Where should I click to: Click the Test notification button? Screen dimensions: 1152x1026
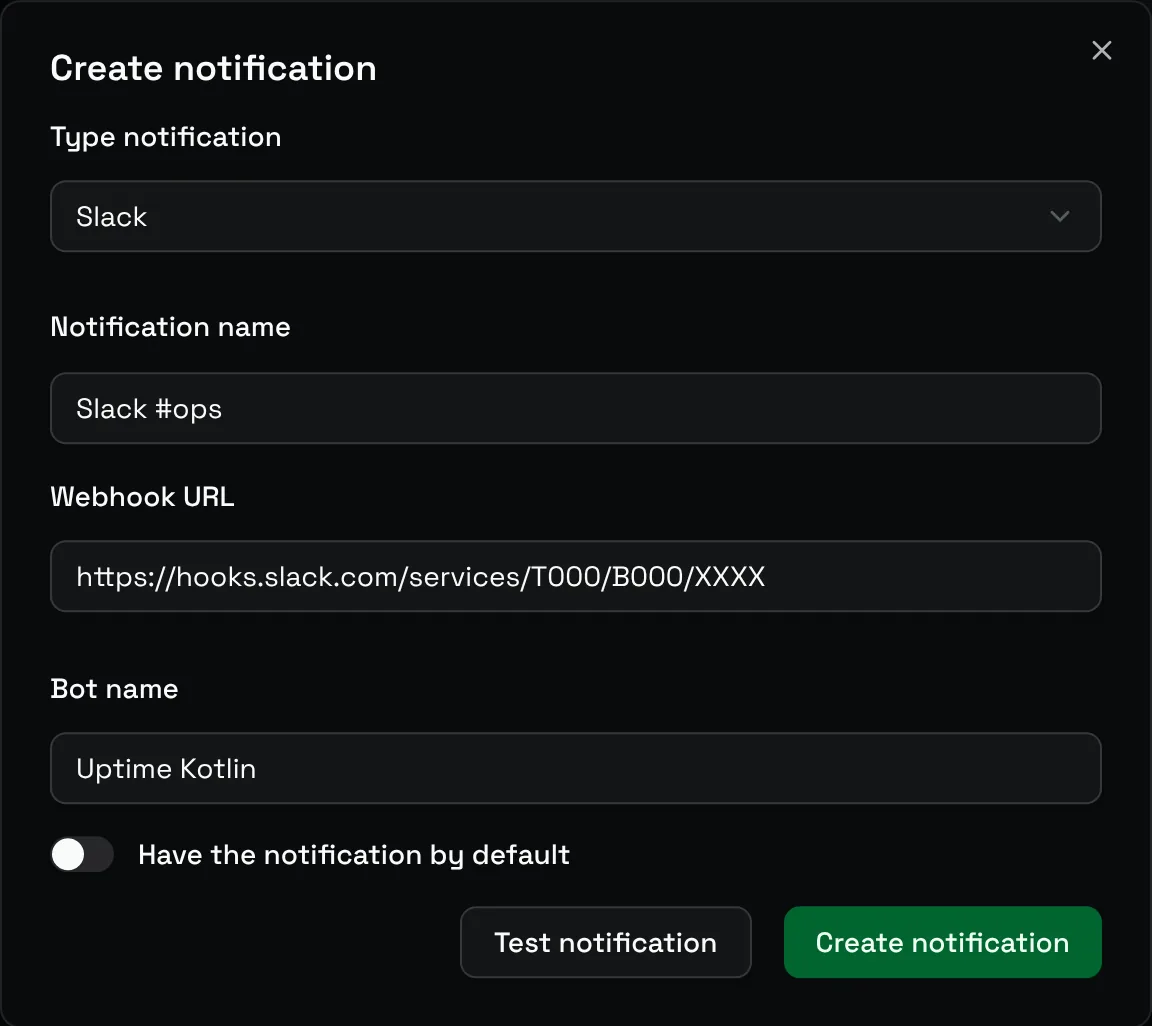(605, 942)
